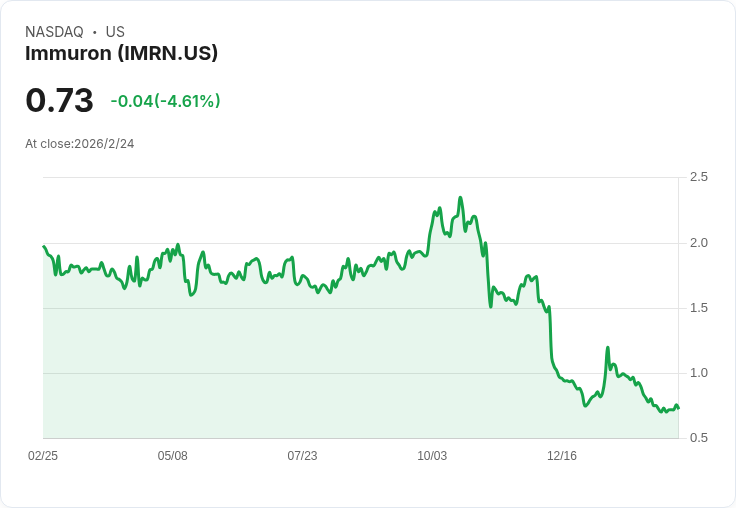
Task: Click the final endpoint of the price line
Action: pyautogui.click(x=678, y=408)
